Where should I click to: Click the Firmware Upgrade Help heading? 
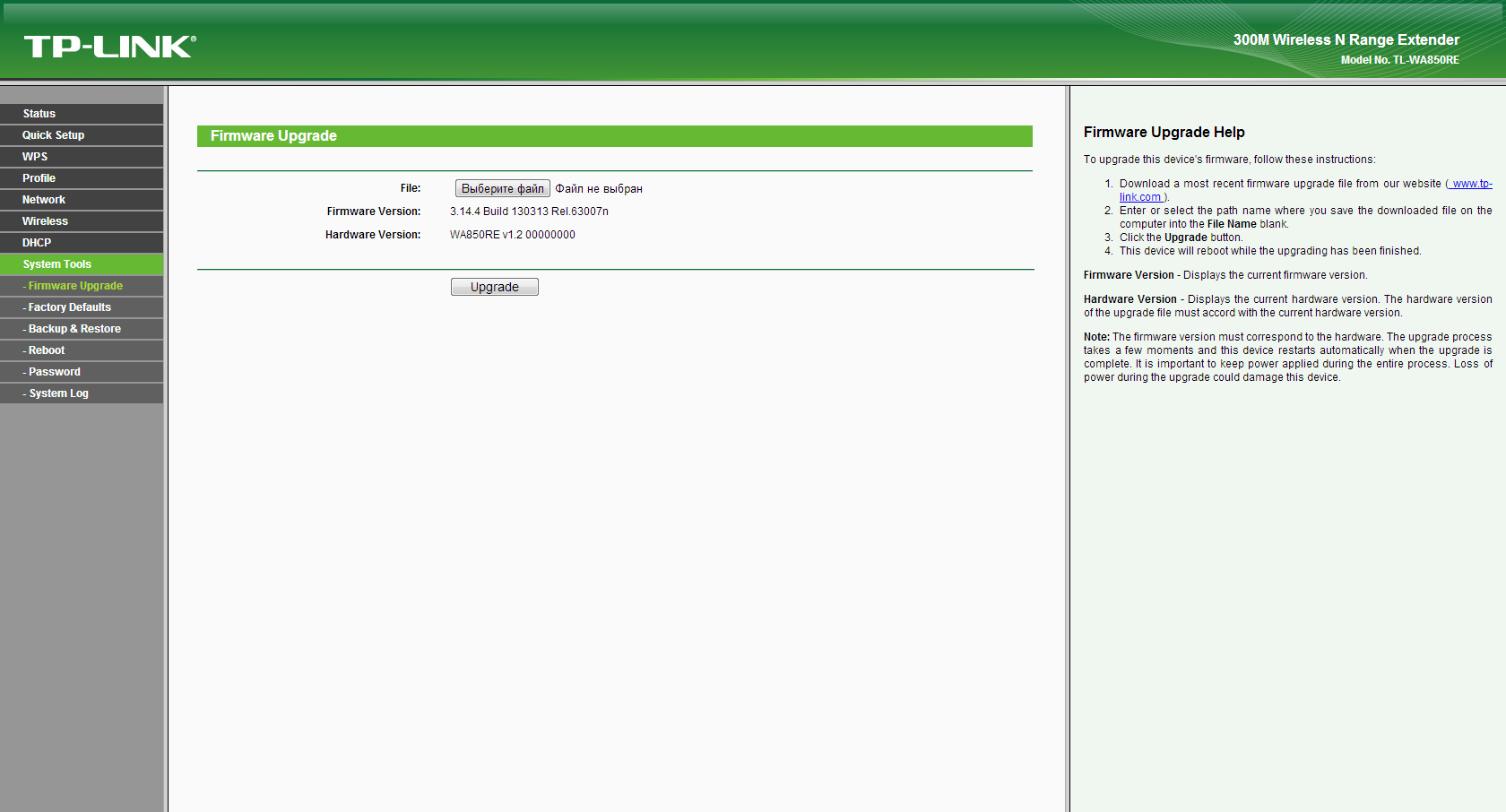tap(1164, 133)
